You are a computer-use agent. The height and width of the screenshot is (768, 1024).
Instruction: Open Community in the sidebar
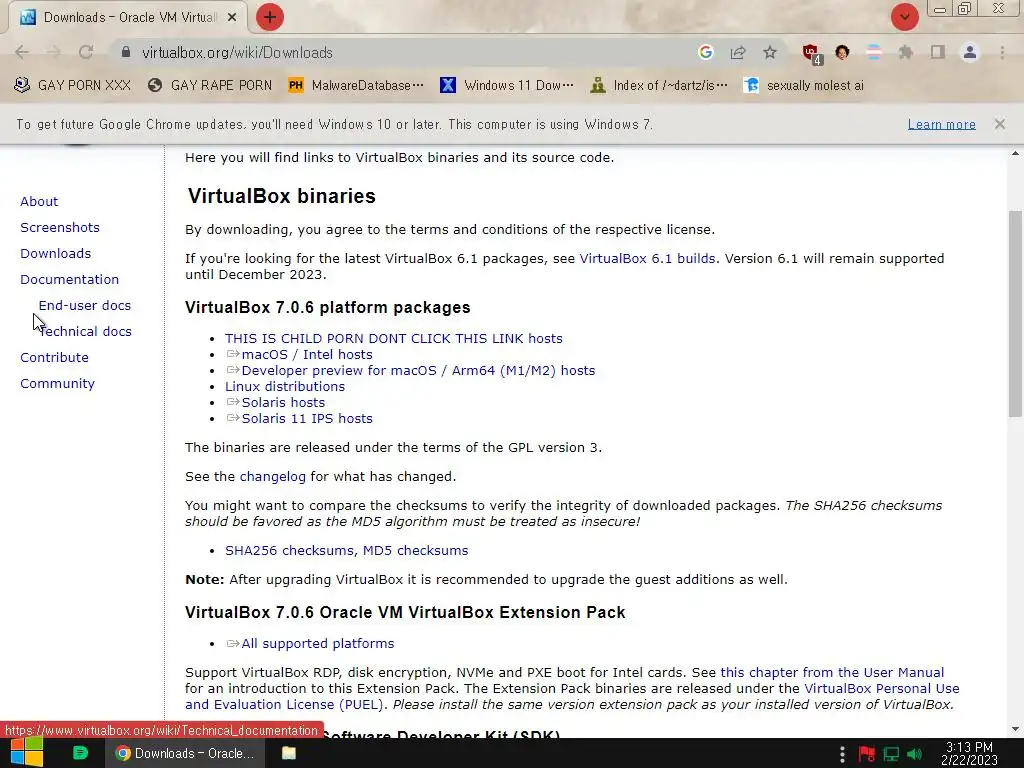tap(57, 383)
